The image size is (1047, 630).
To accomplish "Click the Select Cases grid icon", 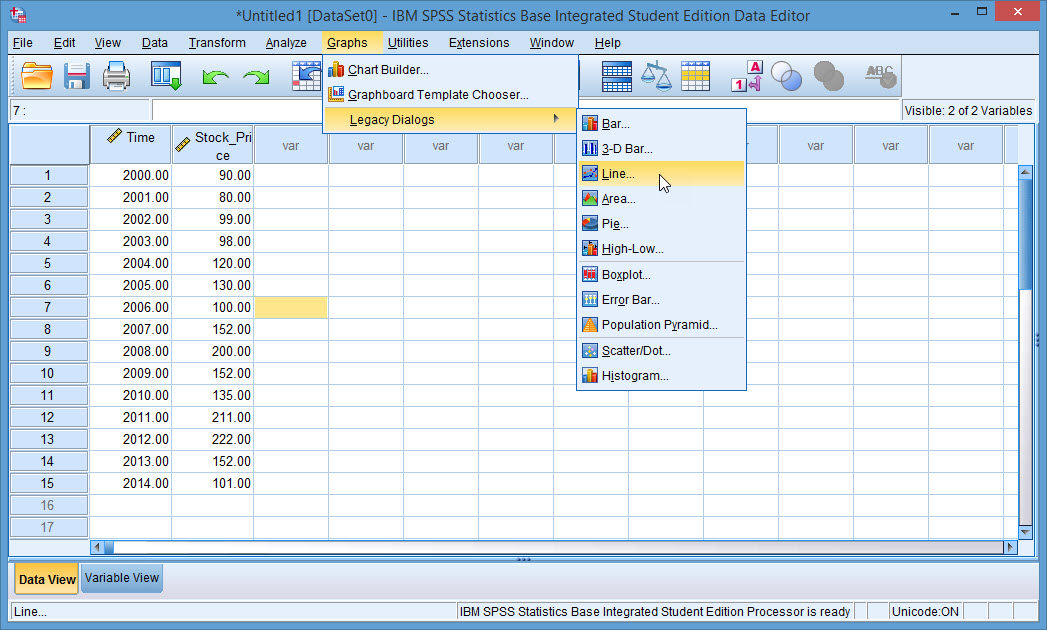I will (x=695, y=75).
